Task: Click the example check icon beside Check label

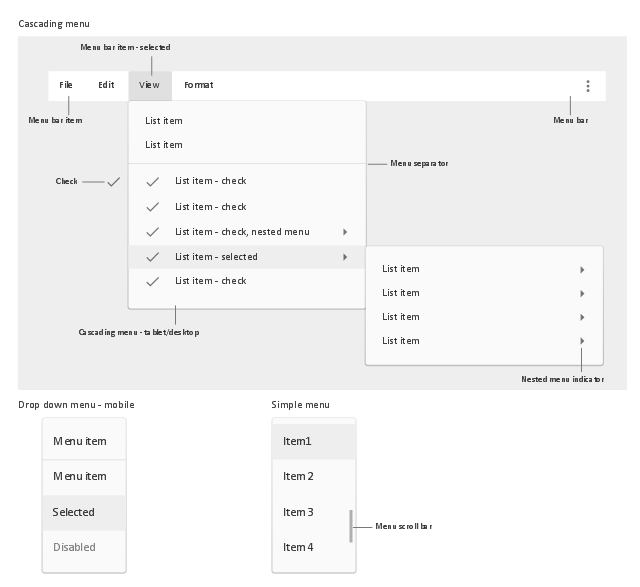Action: (x=113, y=182)
